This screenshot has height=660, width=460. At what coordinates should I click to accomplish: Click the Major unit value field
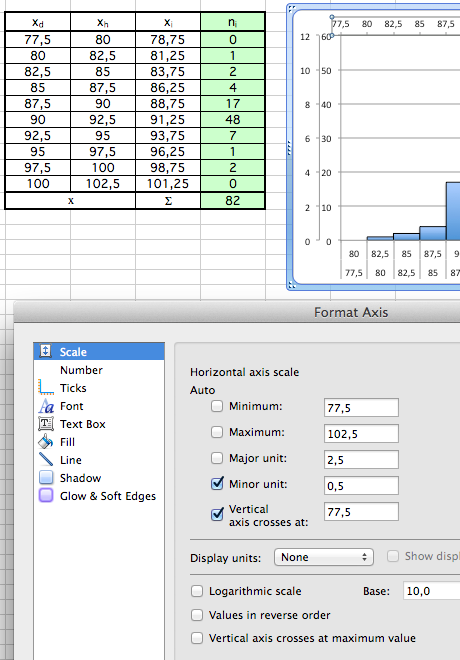pyautogui.click(x=361, y=460)
